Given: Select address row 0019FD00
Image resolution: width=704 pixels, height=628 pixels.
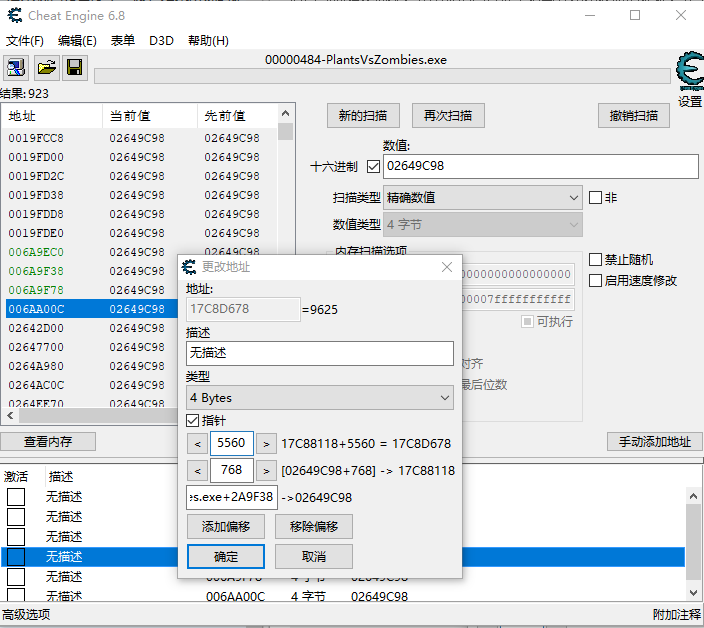Looking at the screenshot, I should pos(141,157).
